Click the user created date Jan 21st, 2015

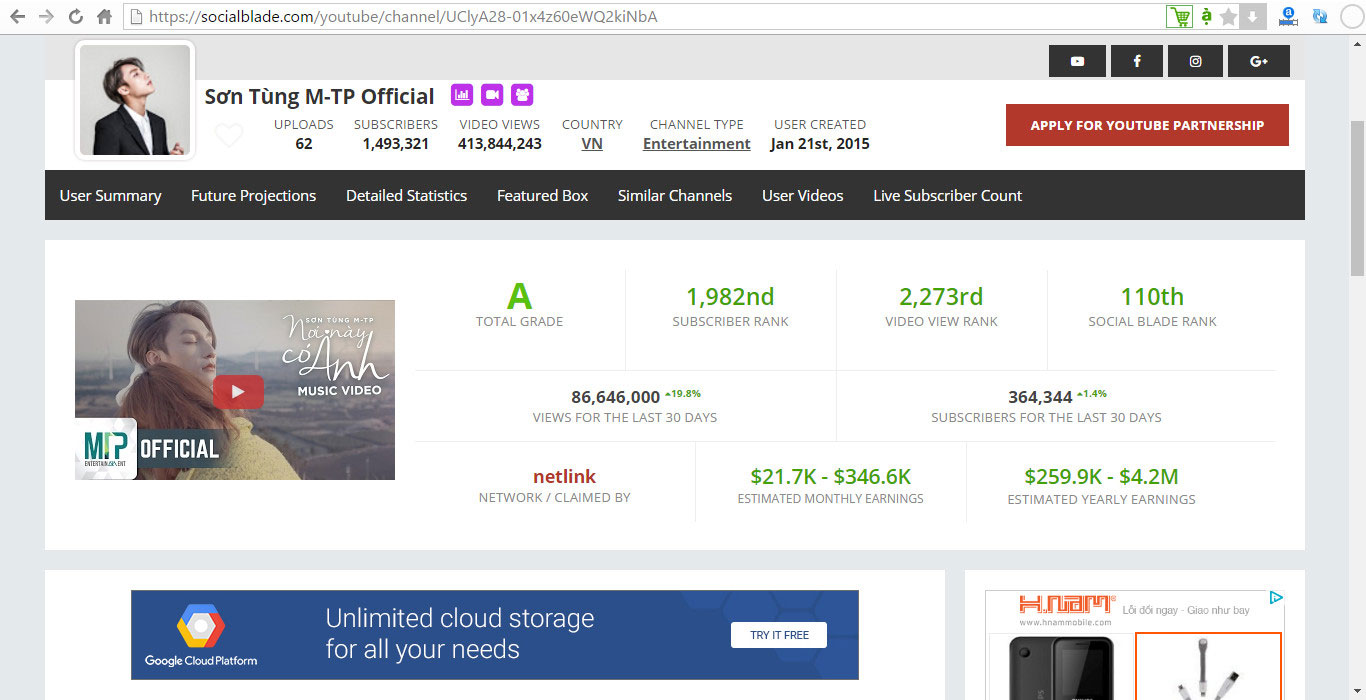point(820,144)
